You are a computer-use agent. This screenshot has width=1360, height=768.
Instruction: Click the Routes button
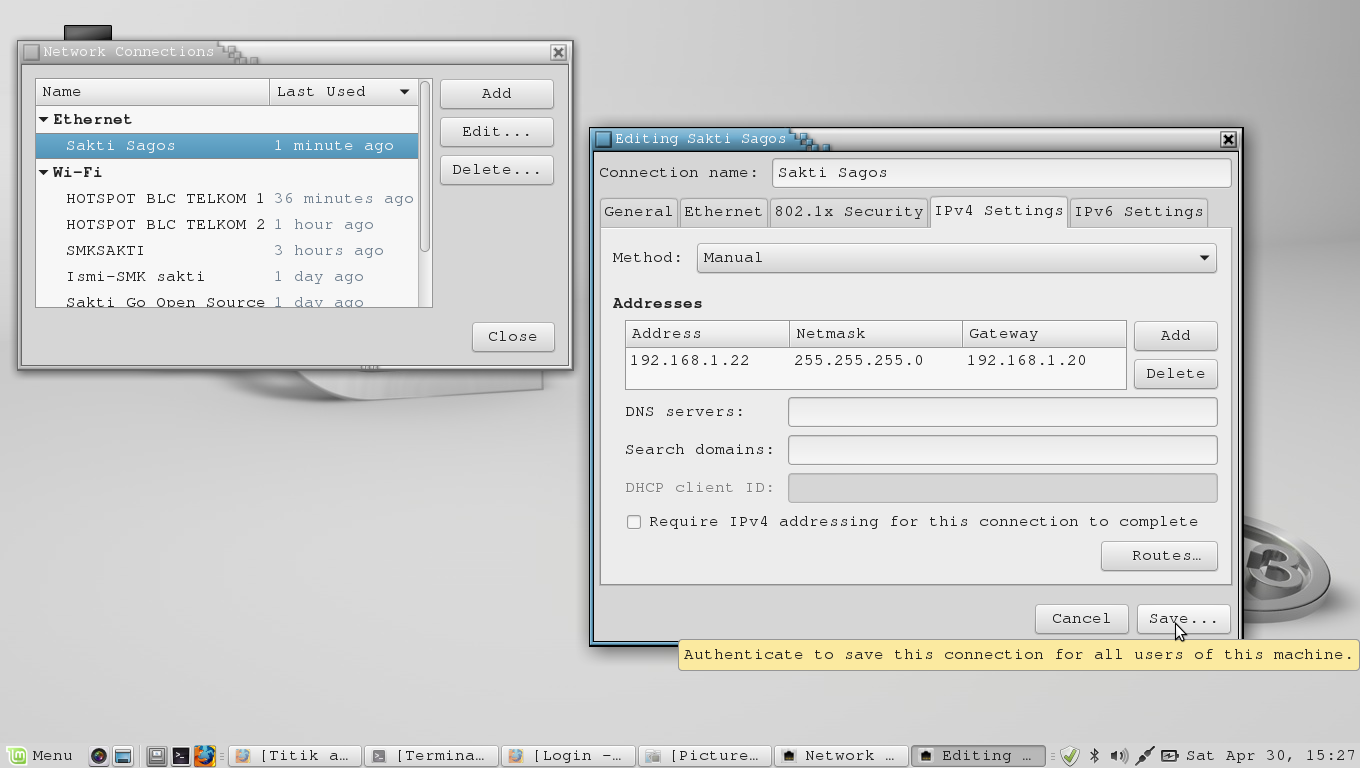tap(1159, 556)
